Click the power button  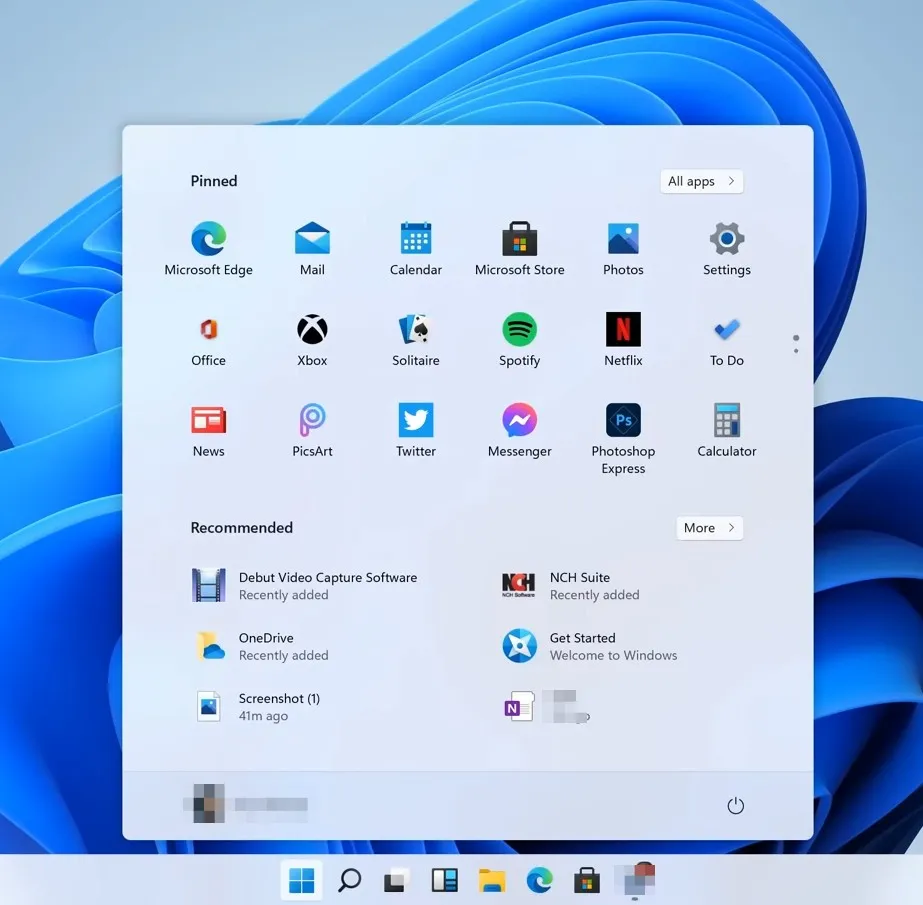736,805
